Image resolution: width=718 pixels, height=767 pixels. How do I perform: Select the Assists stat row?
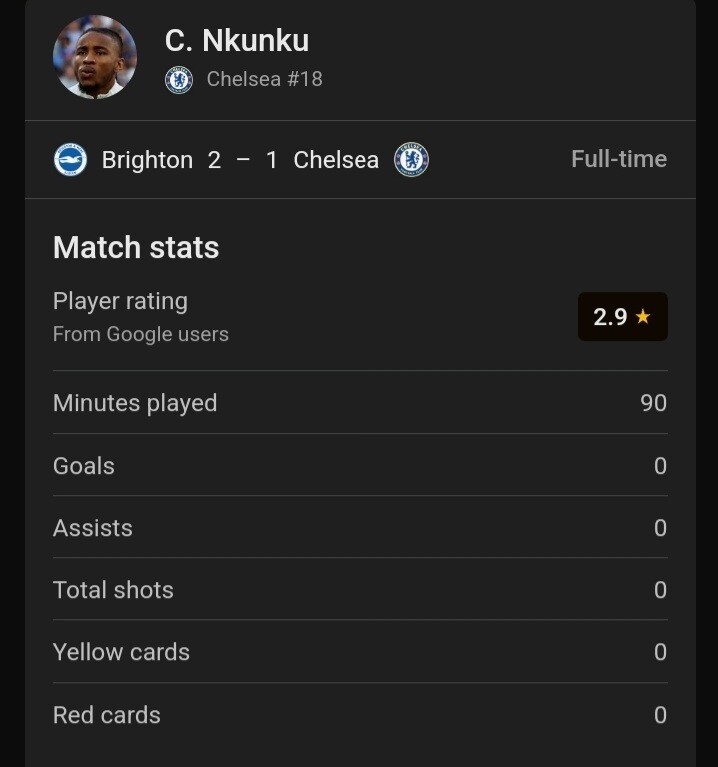coord(359,528)
